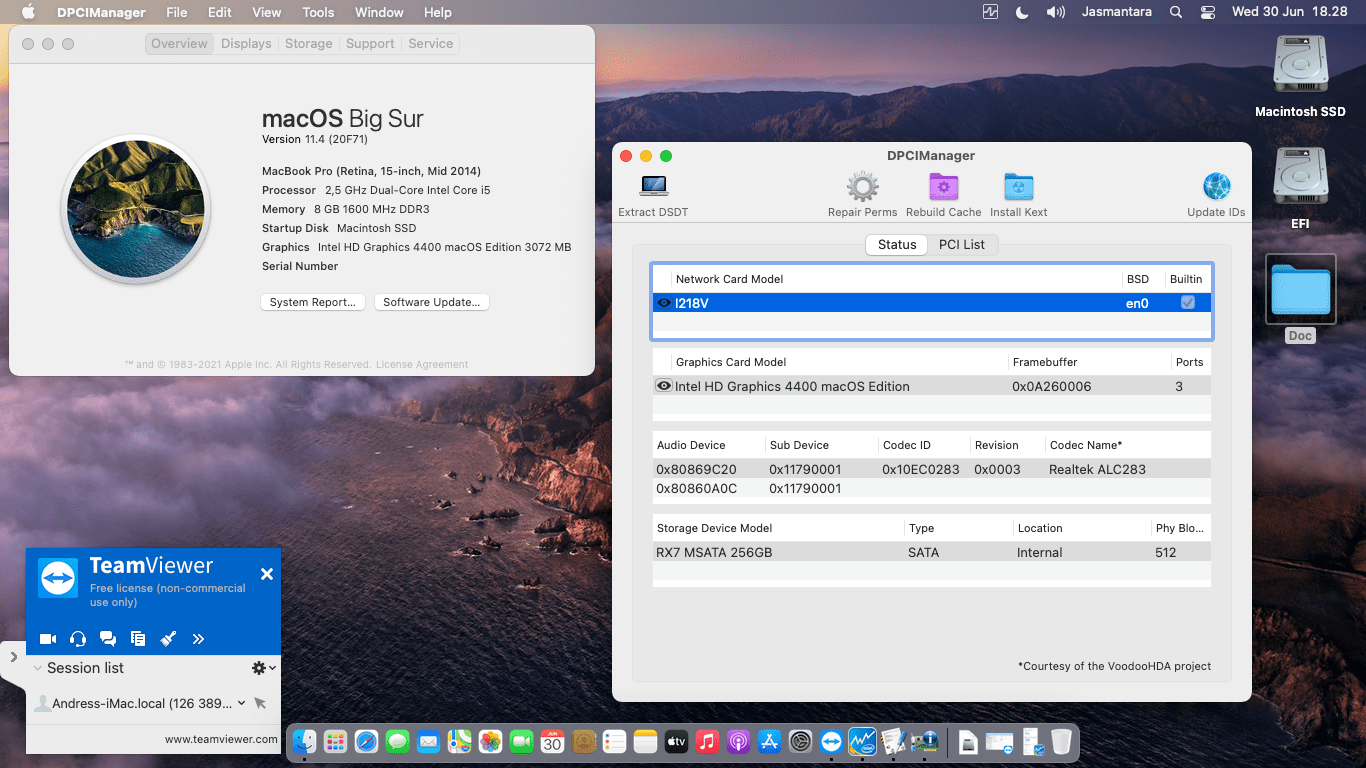Open the File menu

click(177, 12)
